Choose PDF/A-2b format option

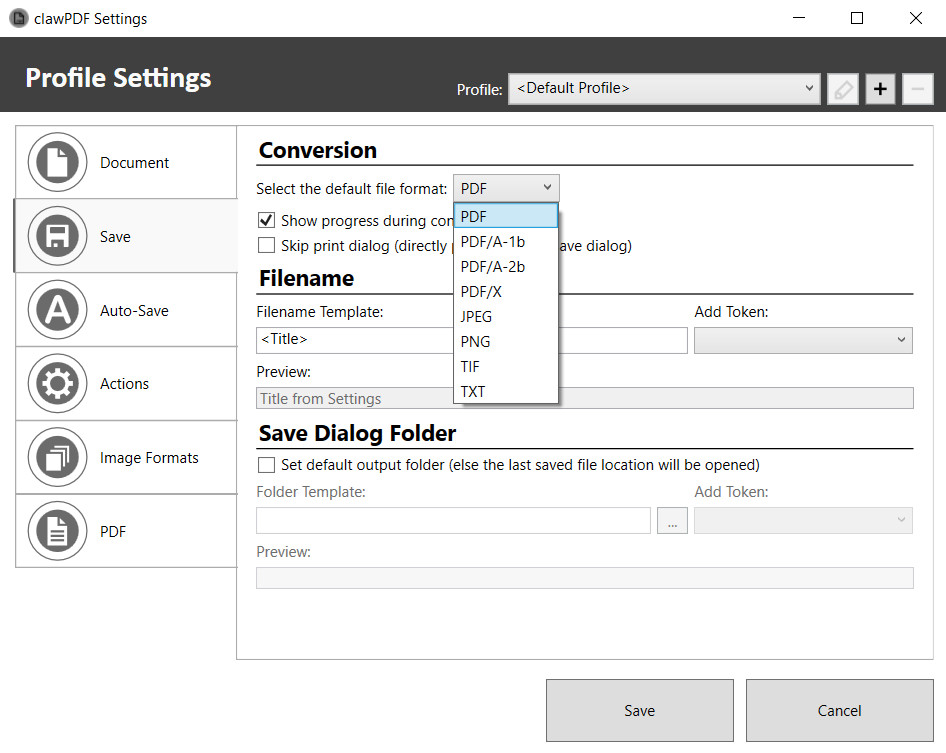click(x=506, y=267)
